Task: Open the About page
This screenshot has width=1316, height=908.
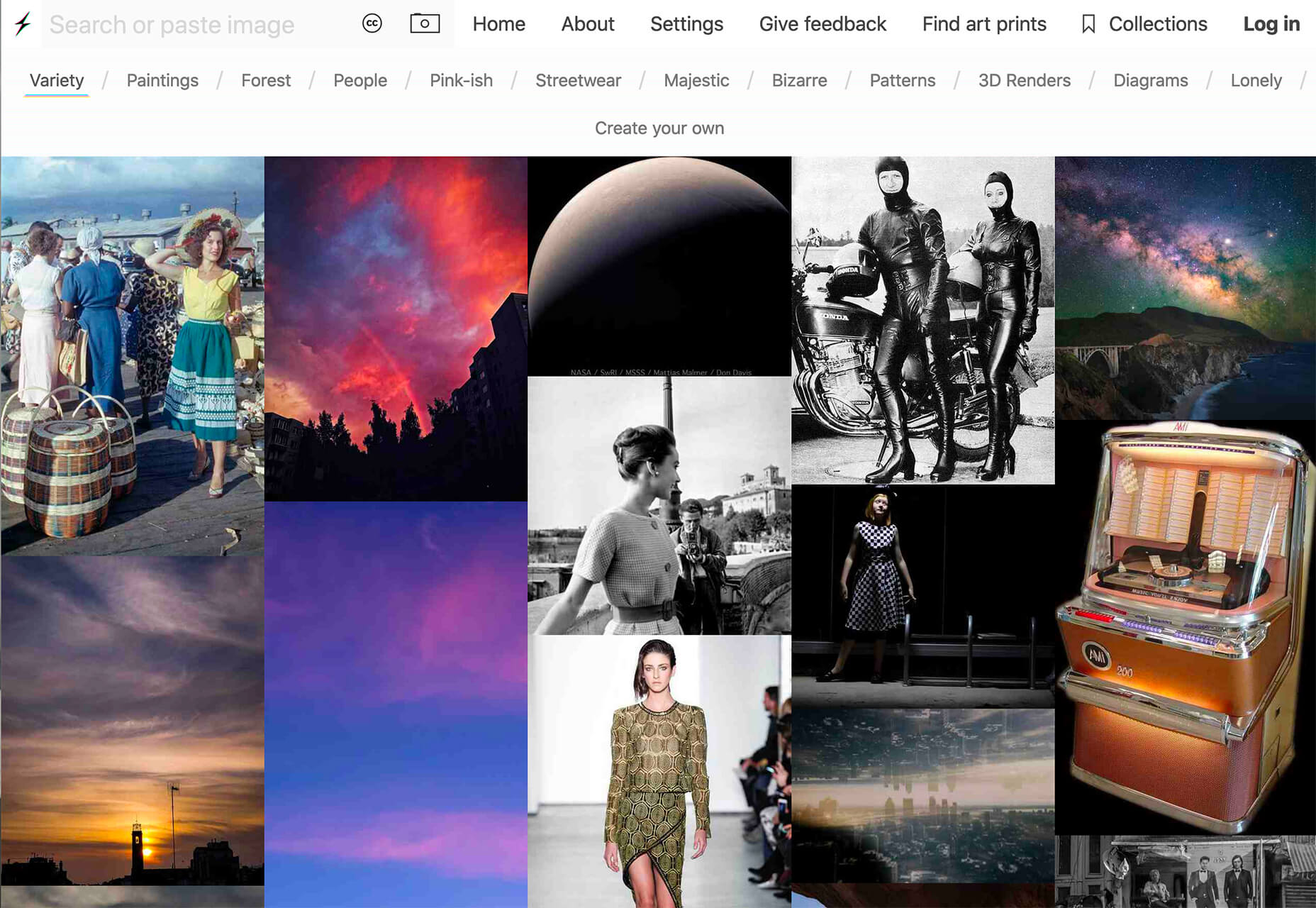Action: (588, 24)
